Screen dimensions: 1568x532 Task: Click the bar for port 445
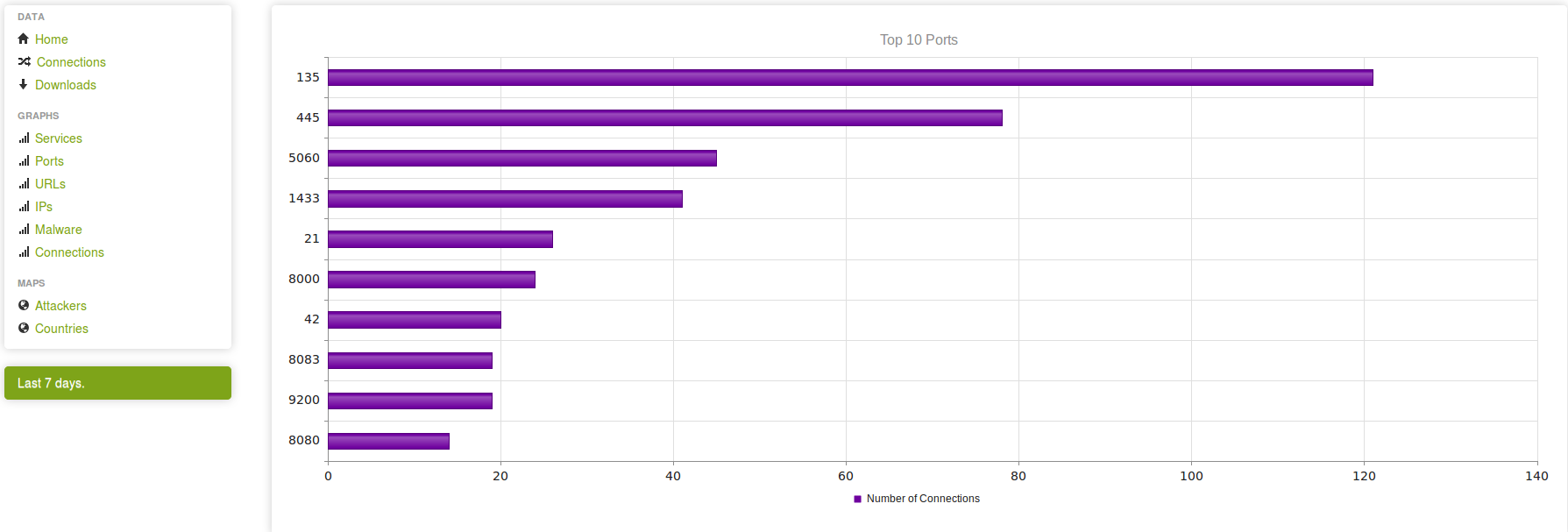point(665,118)
